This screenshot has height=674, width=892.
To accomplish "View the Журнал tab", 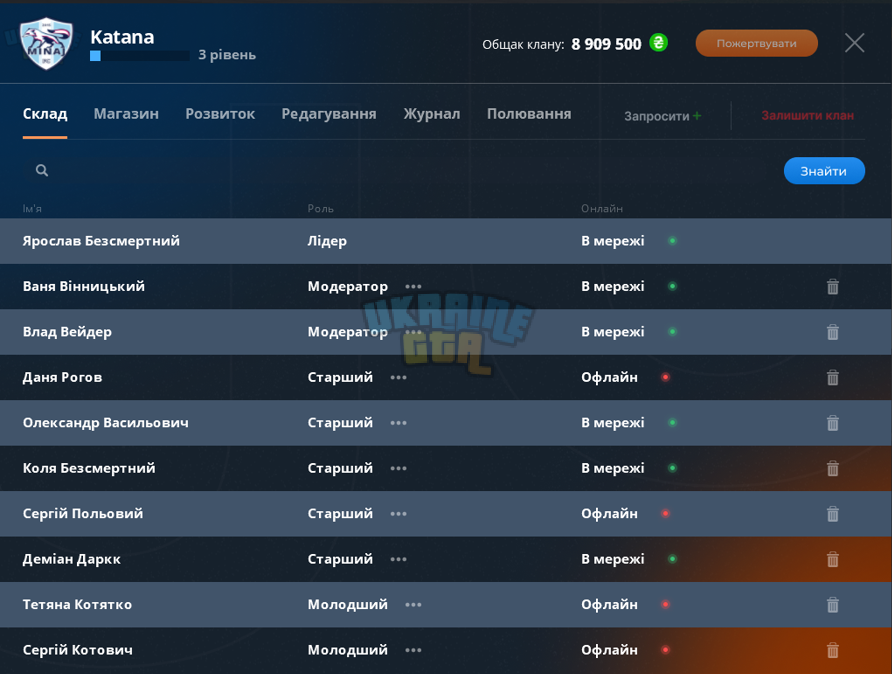I will pos(432,114).
